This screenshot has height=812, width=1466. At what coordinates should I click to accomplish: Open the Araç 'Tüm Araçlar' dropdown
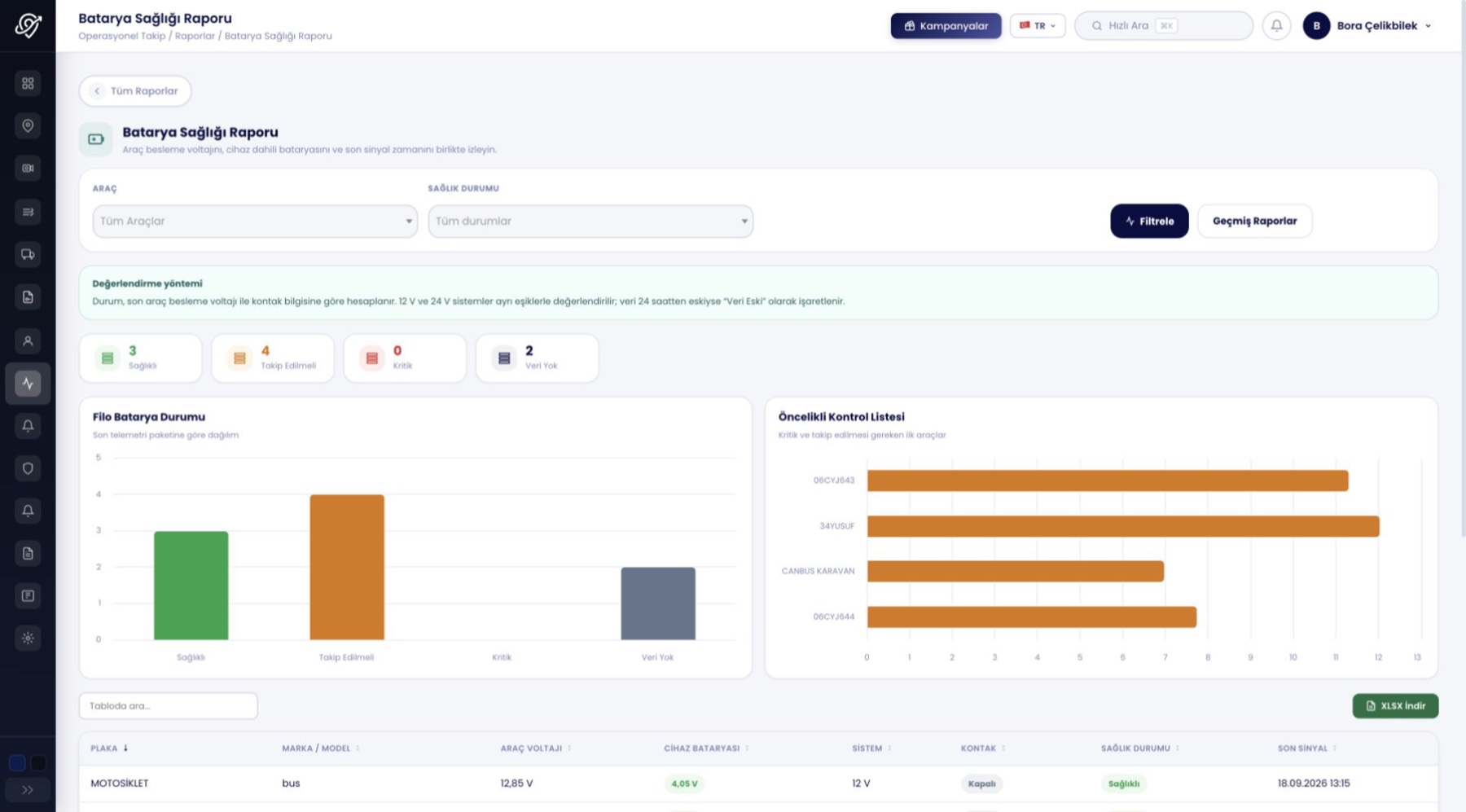(255, 221)
